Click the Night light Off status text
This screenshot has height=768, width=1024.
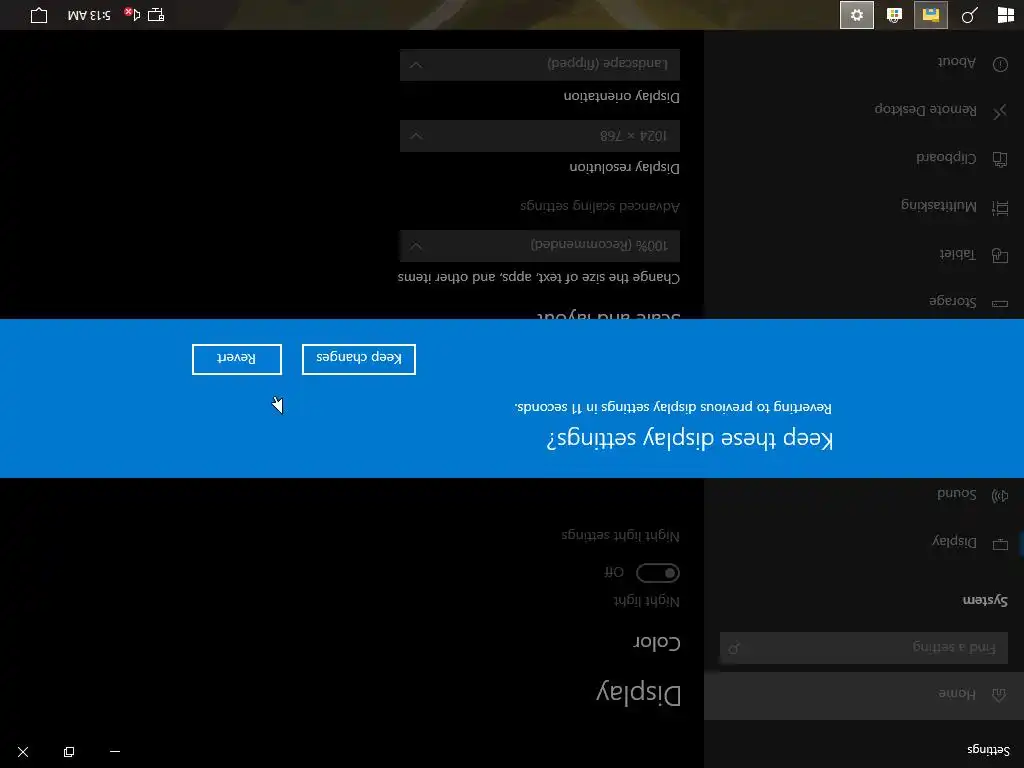click(x=613, y=573)
